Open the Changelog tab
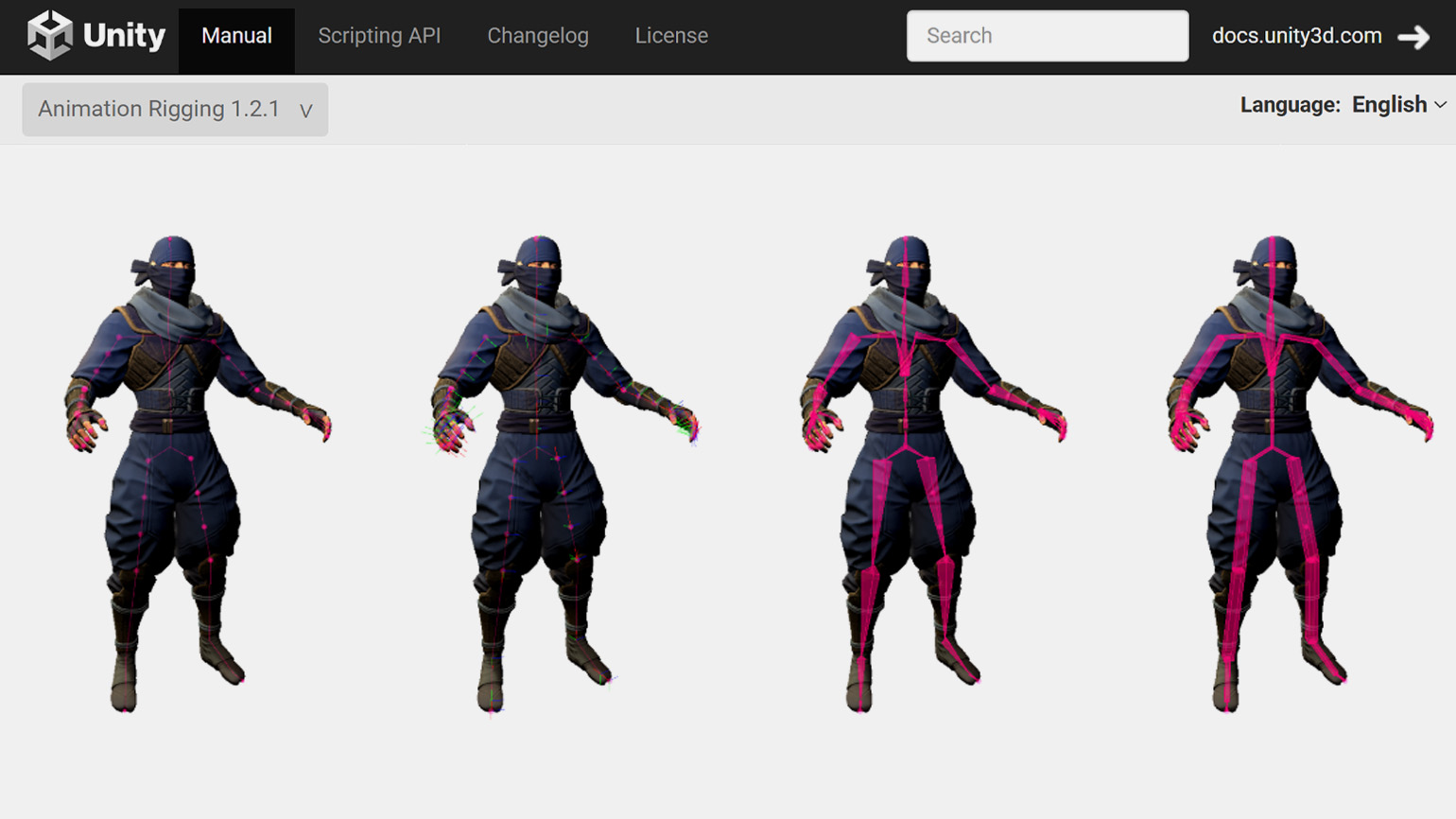 [538, 37]
